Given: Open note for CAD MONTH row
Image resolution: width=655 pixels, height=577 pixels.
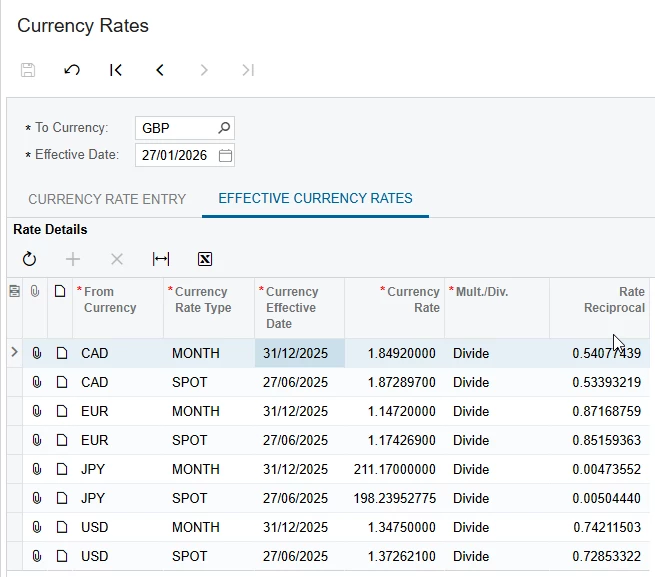Looking at the screenshot, I should click(62, 353).
